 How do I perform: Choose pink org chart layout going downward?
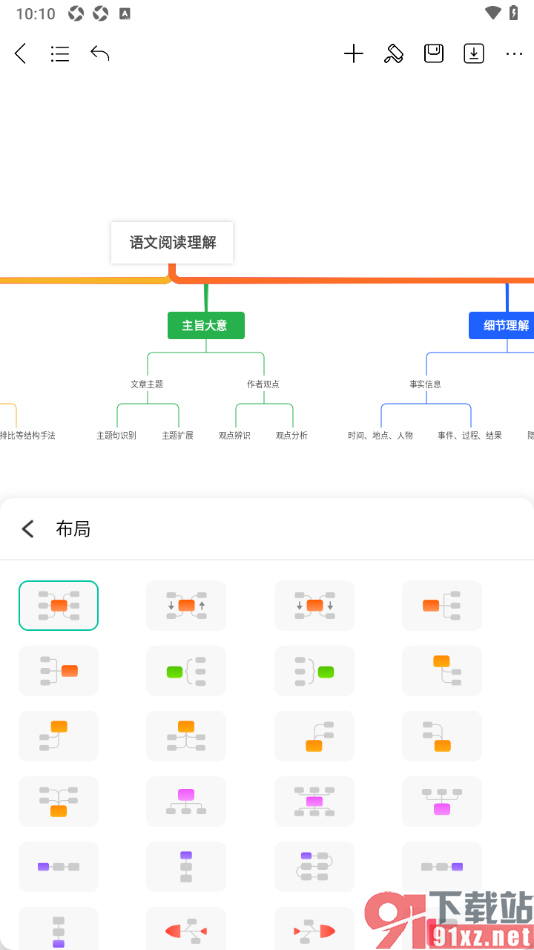[186, 802]
